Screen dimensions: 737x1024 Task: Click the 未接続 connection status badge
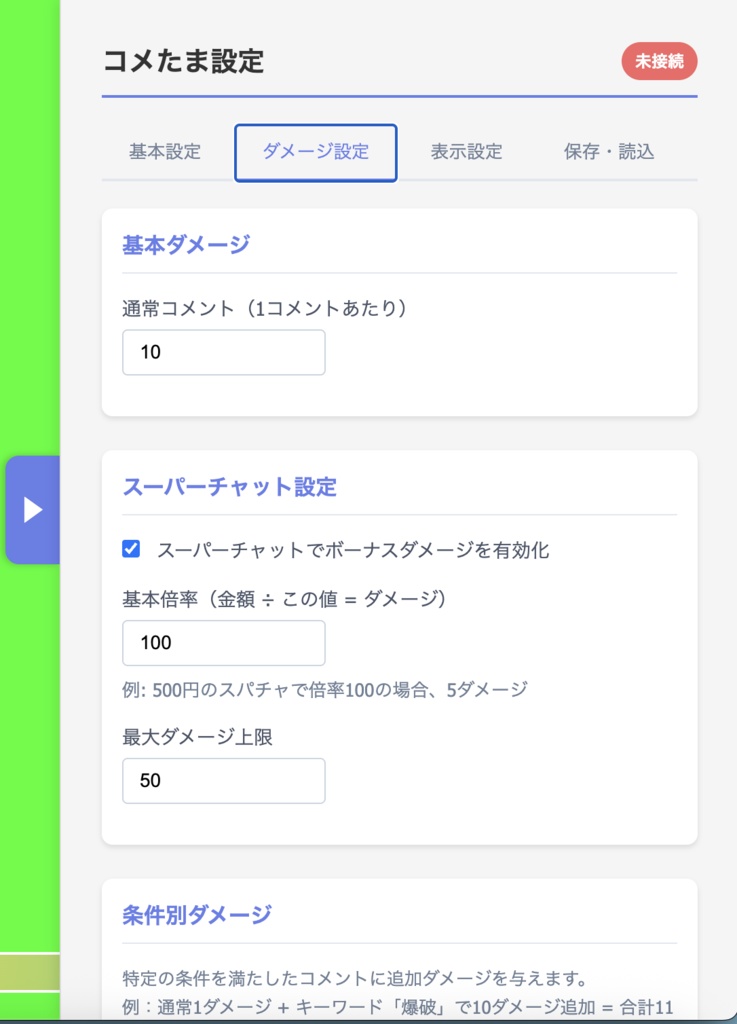point(661,61)
